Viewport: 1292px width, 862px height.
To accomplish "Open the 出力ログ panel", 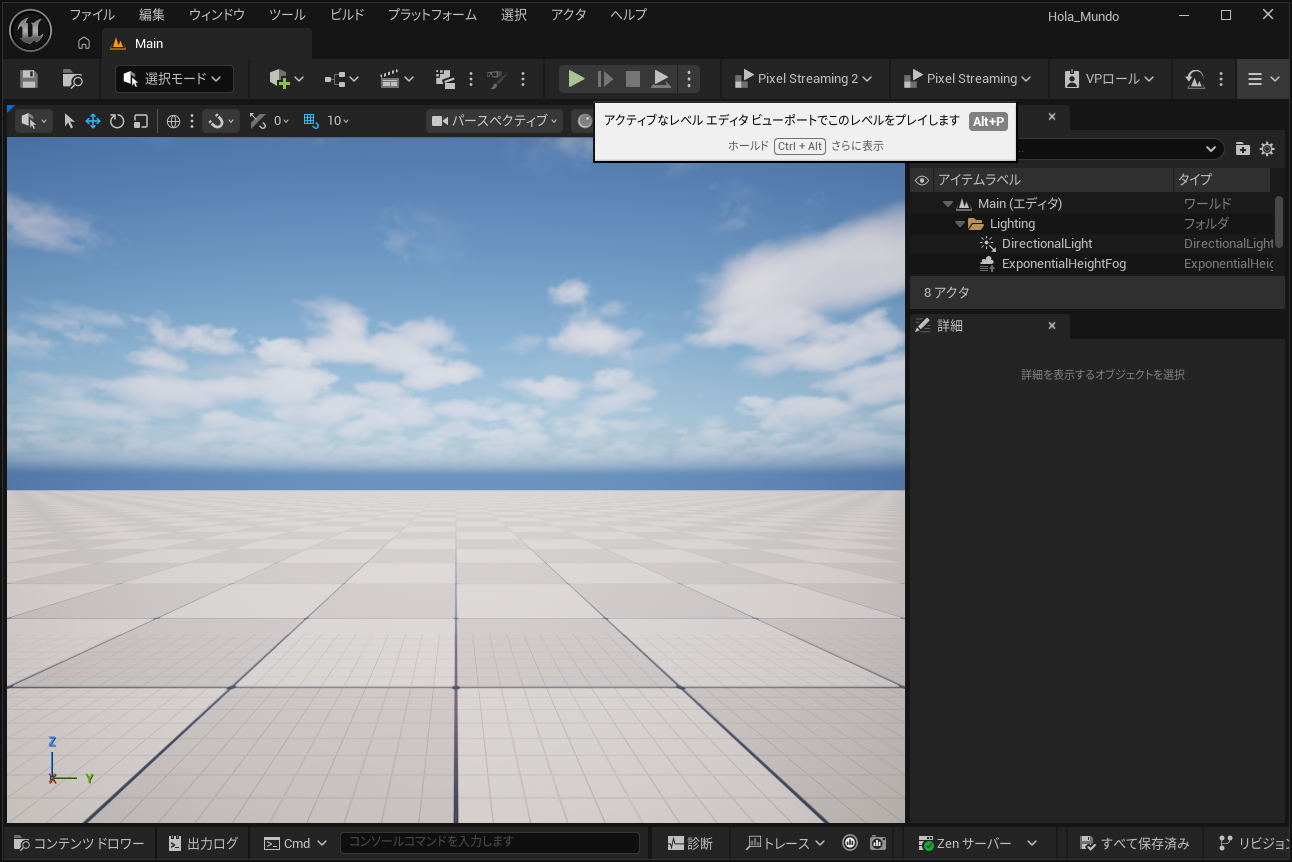I will tap(204, 843).
